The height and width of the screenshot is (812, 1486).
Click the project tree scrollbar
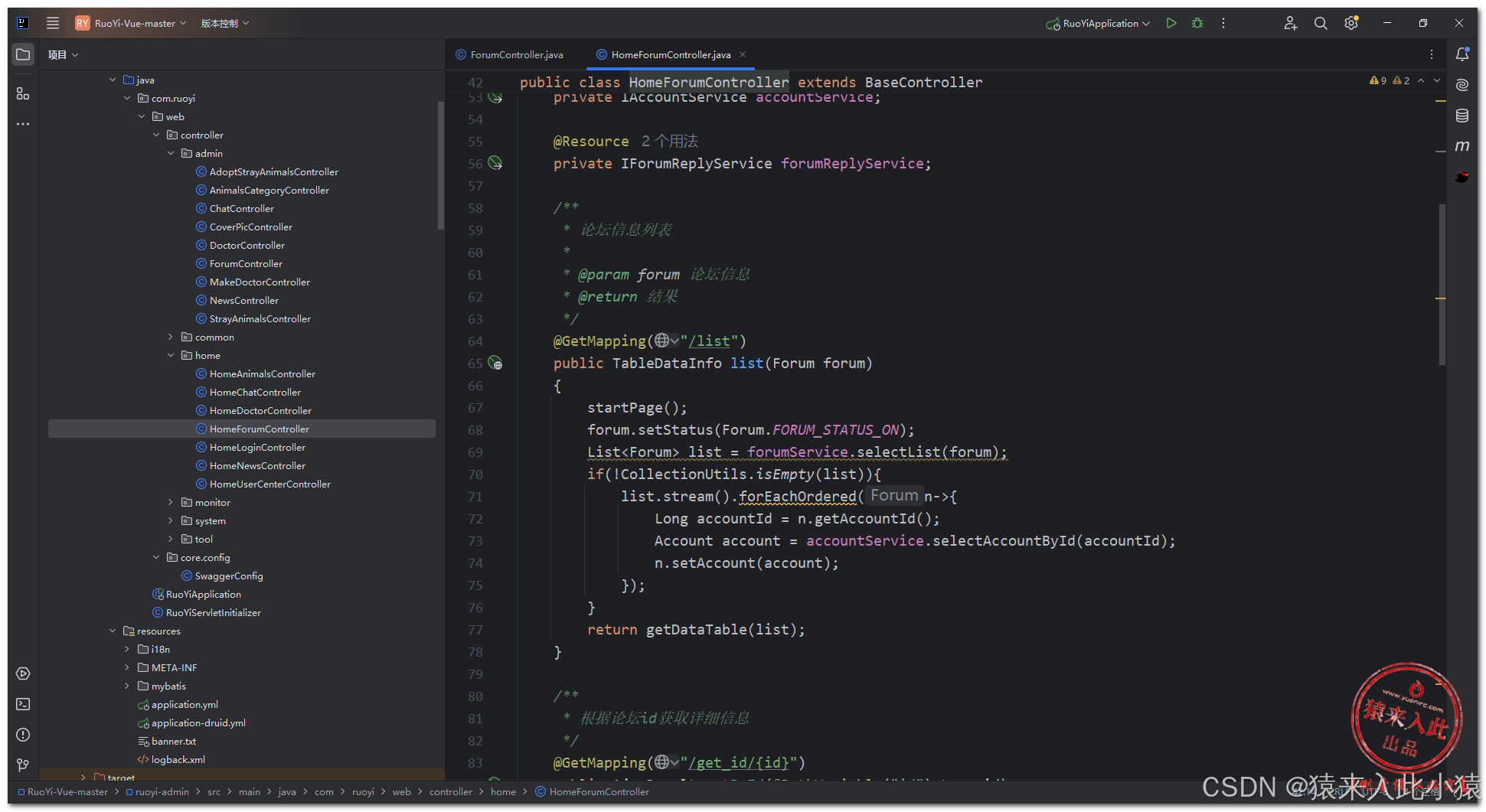click(440, 165)
